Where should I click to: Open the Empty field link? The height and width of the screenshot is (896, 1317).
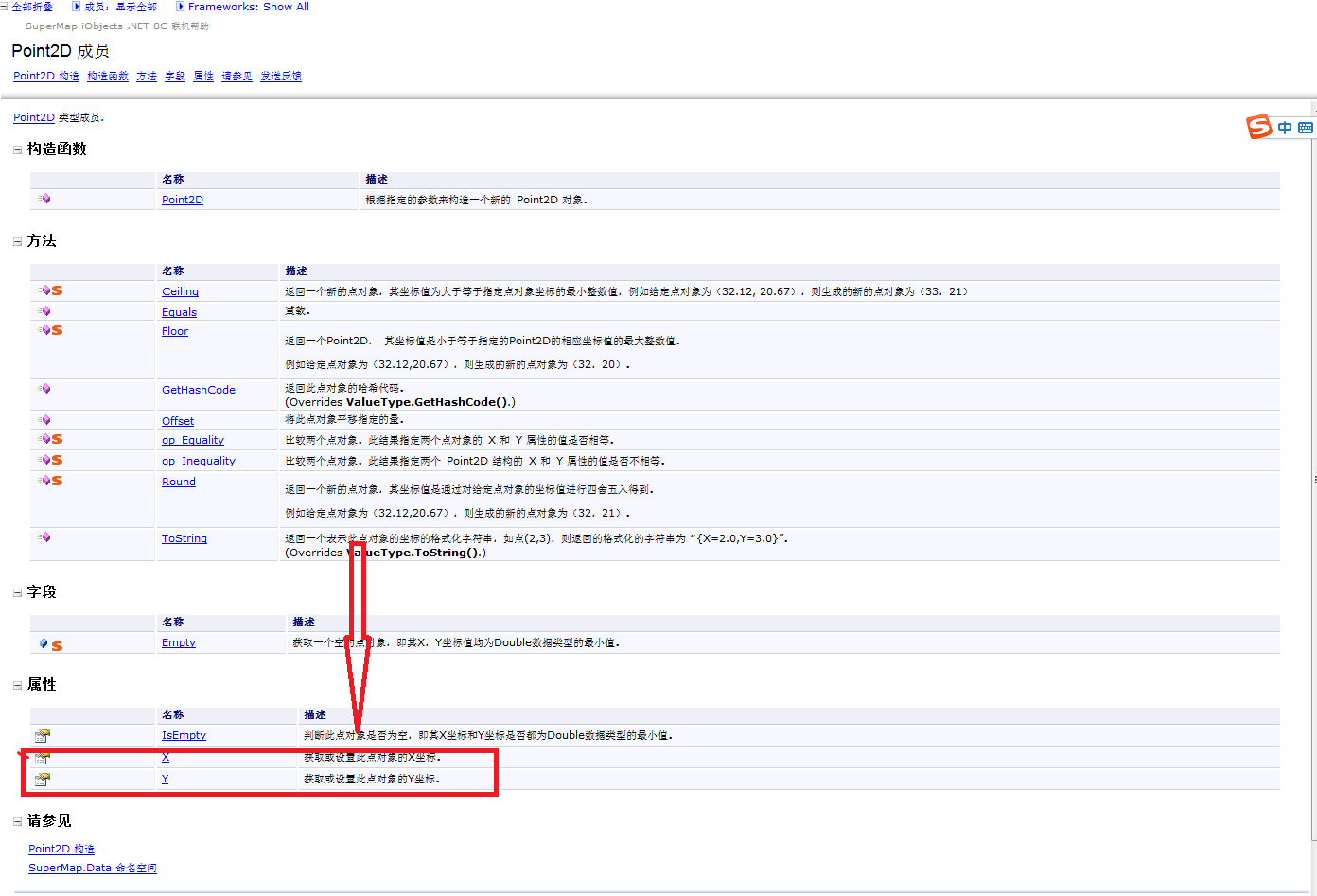[x=179, y=642]
